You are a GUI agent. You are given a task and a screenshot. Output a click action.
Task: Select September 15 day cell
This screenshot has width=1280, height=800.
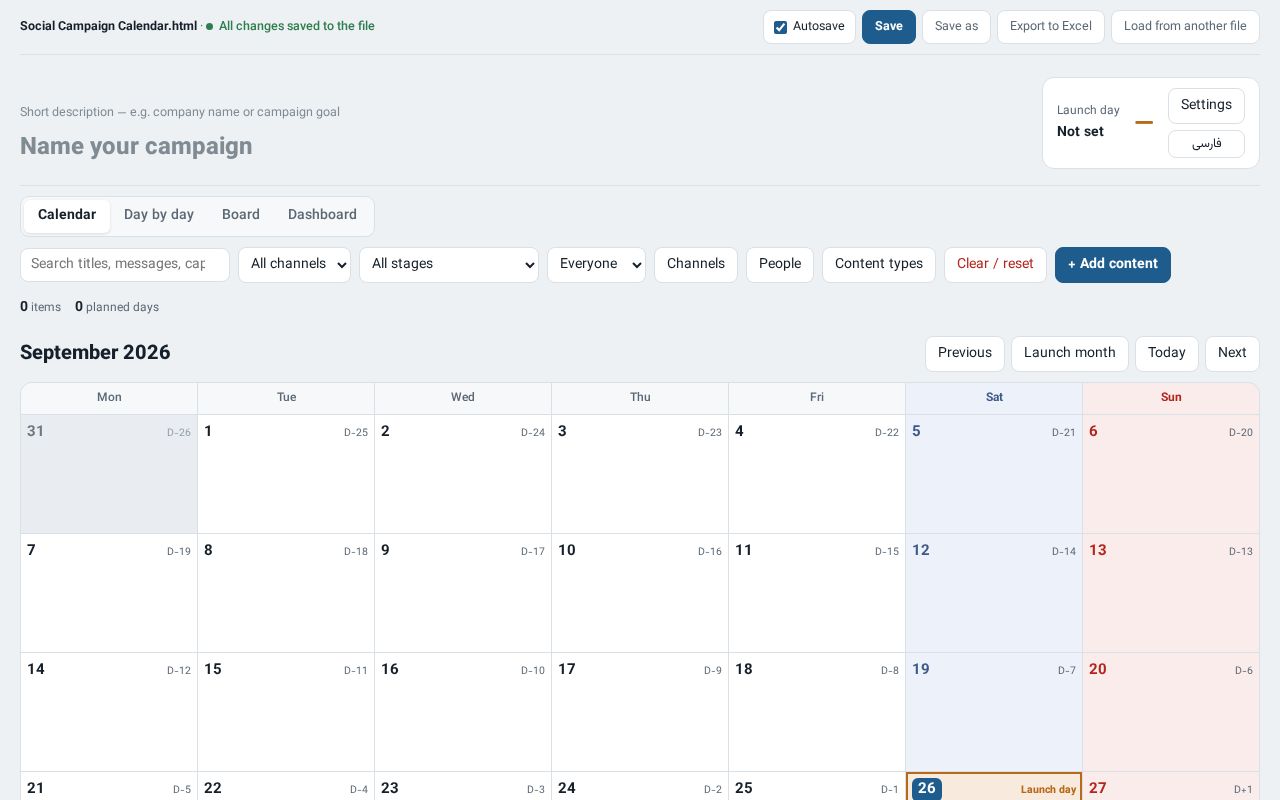click(x=286, y=712)
